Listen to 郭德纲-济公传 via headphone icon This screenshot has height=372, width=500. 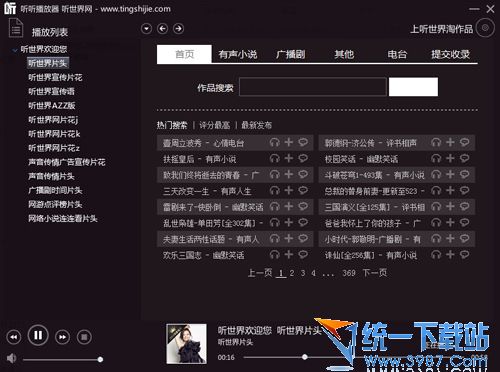point(436,143)
